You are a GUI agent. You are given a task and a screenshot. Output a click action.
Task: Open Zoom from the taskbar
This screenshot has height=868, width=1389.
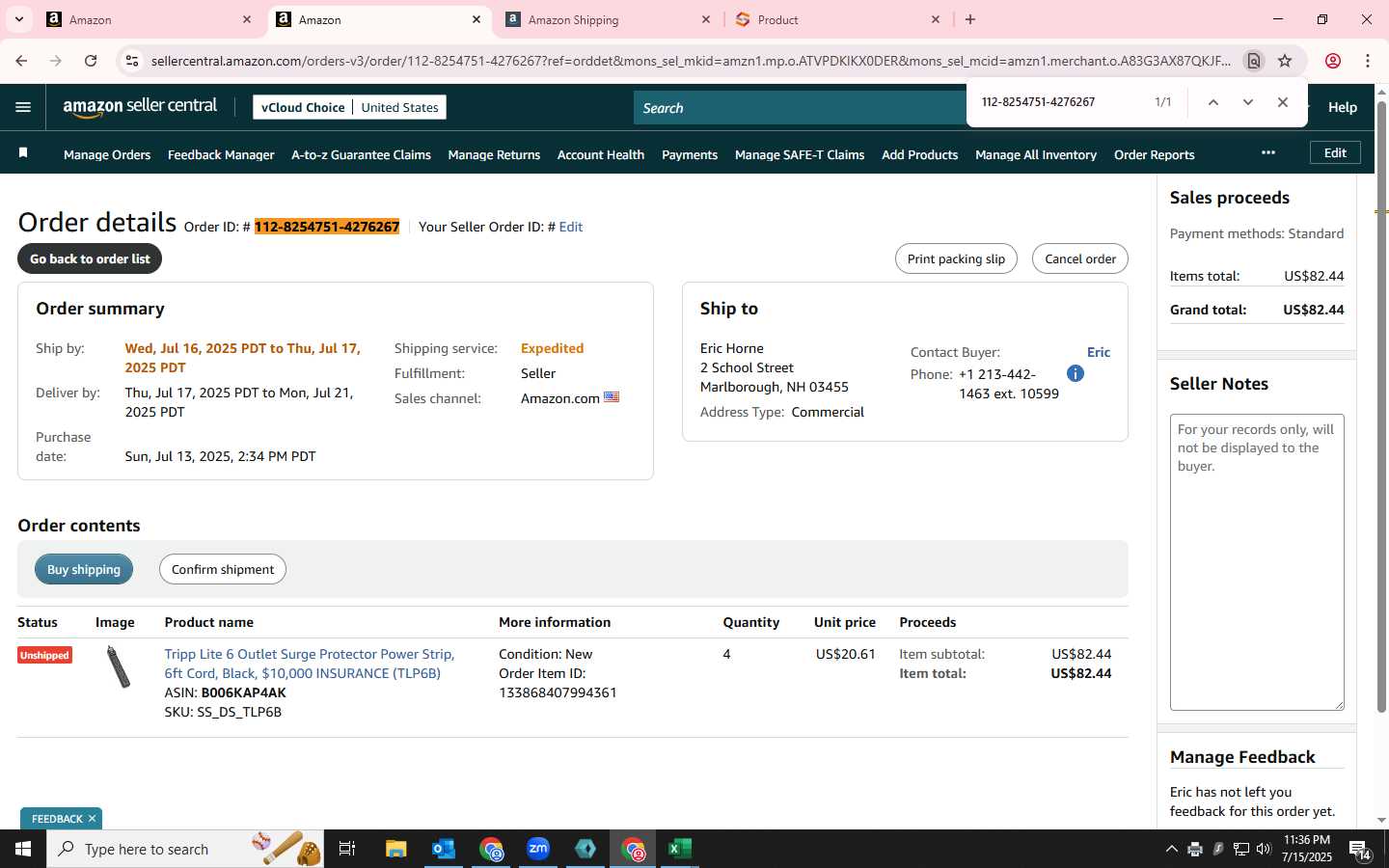tap(538, 849)
